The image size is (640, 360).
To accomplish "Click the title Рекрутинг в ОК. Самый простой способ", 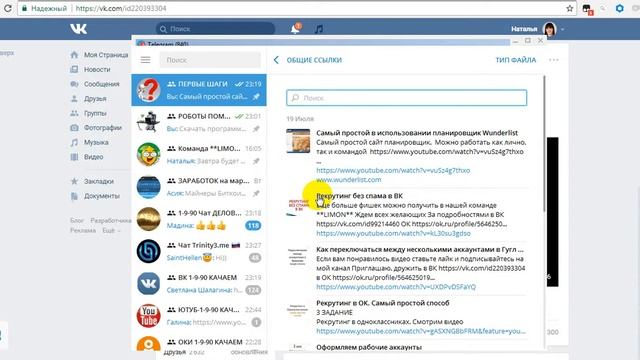I will point(383,303).
